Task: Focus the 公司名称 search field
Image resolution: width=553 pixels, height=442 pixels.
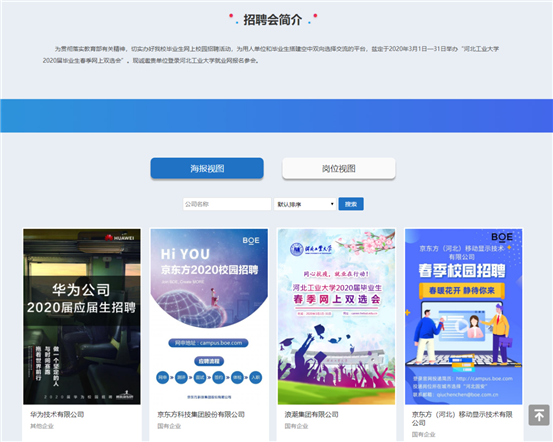Action: (227, 204)
